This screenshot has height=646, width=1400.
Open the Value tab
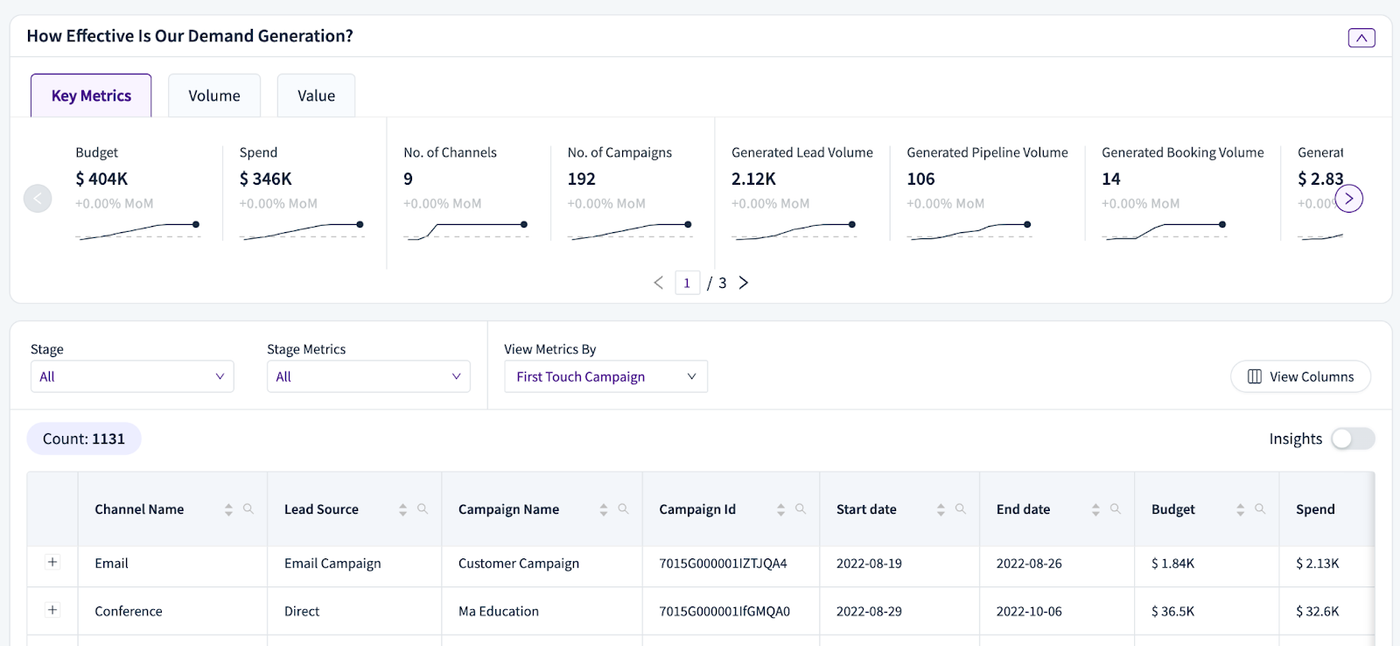[316, 96]
